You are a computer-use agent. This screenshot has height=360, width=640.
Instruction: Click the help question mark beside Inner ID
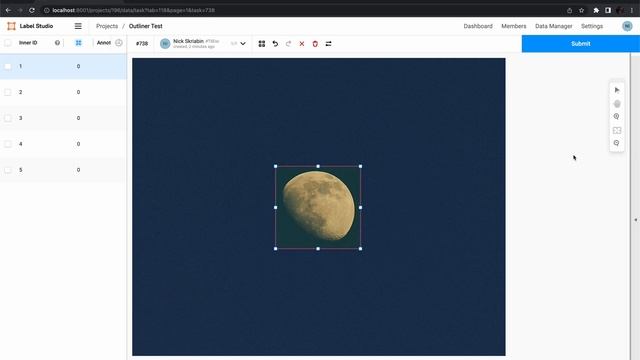coord(57,43)
